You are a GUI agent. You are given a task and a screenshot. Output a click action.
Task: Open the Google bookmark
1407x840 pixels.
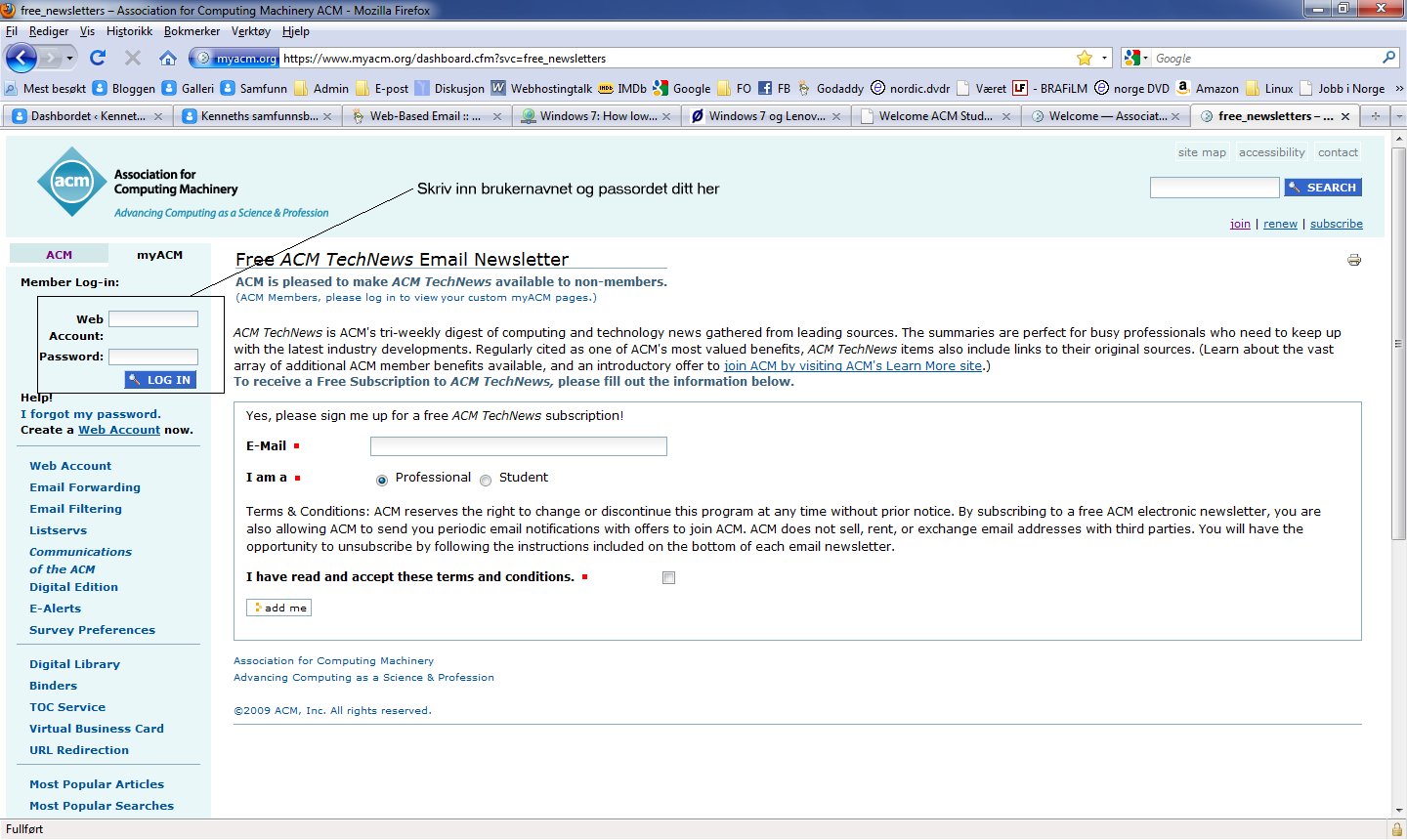(x=682, y=88)
